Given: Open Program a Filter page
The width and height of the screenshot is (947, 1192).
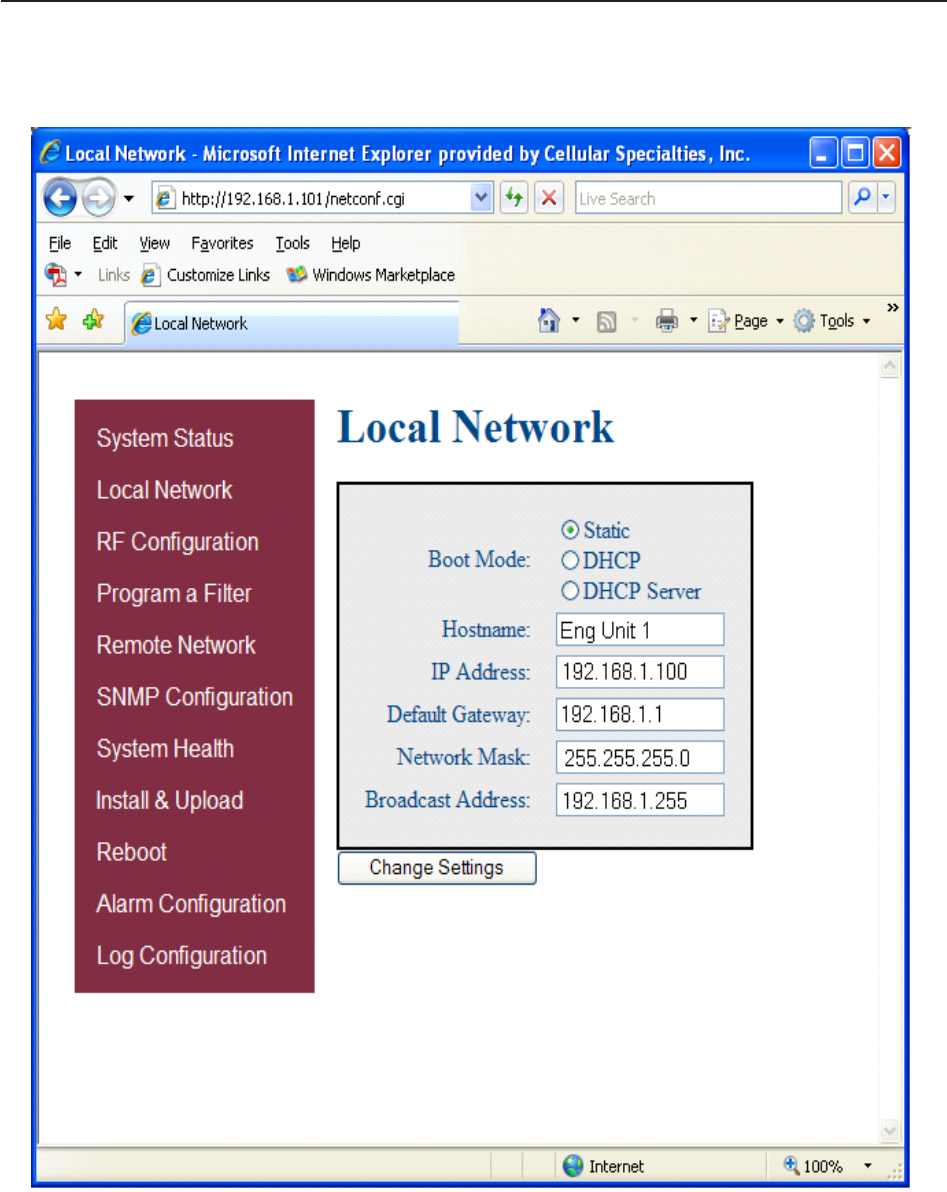Looking at the screenshot, I should (174, 593).
